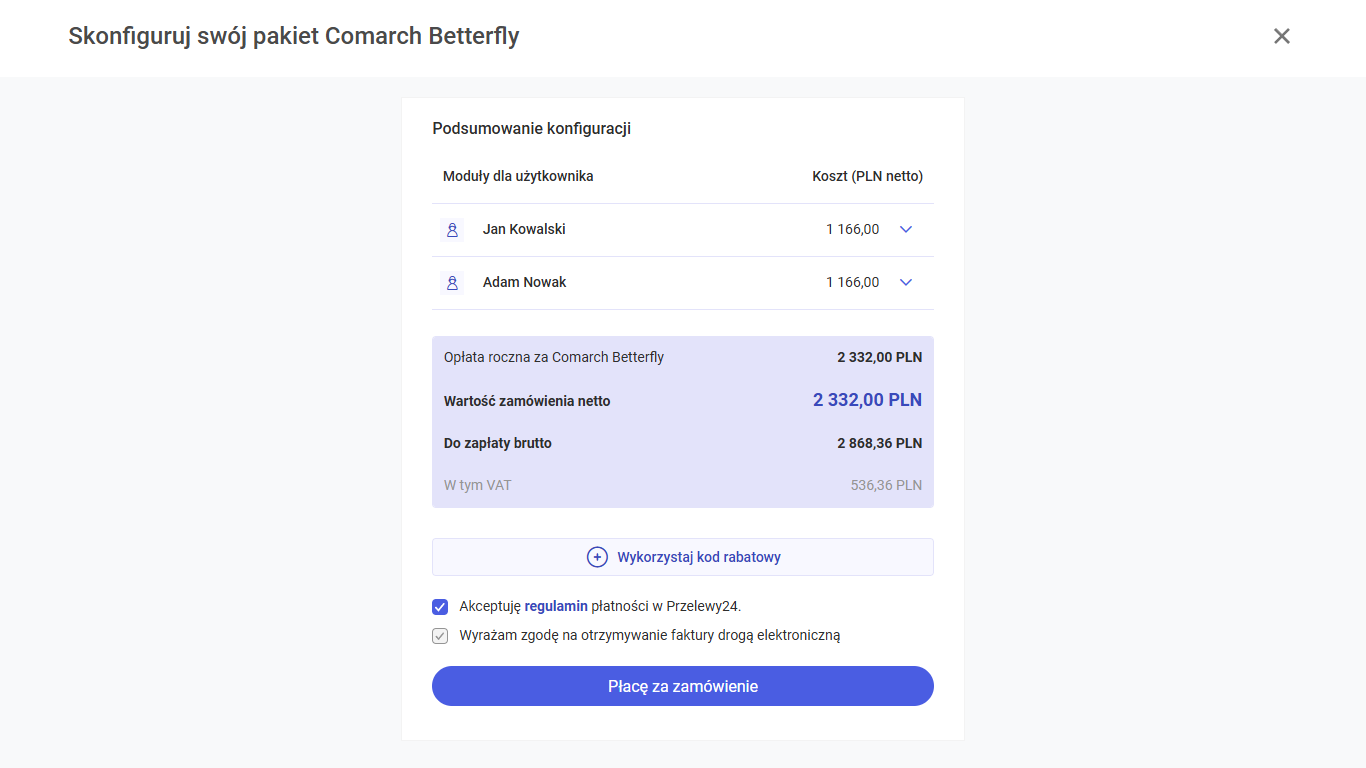Click the 'Koszt (PLN netto)' column header

(x=867, y=176)
